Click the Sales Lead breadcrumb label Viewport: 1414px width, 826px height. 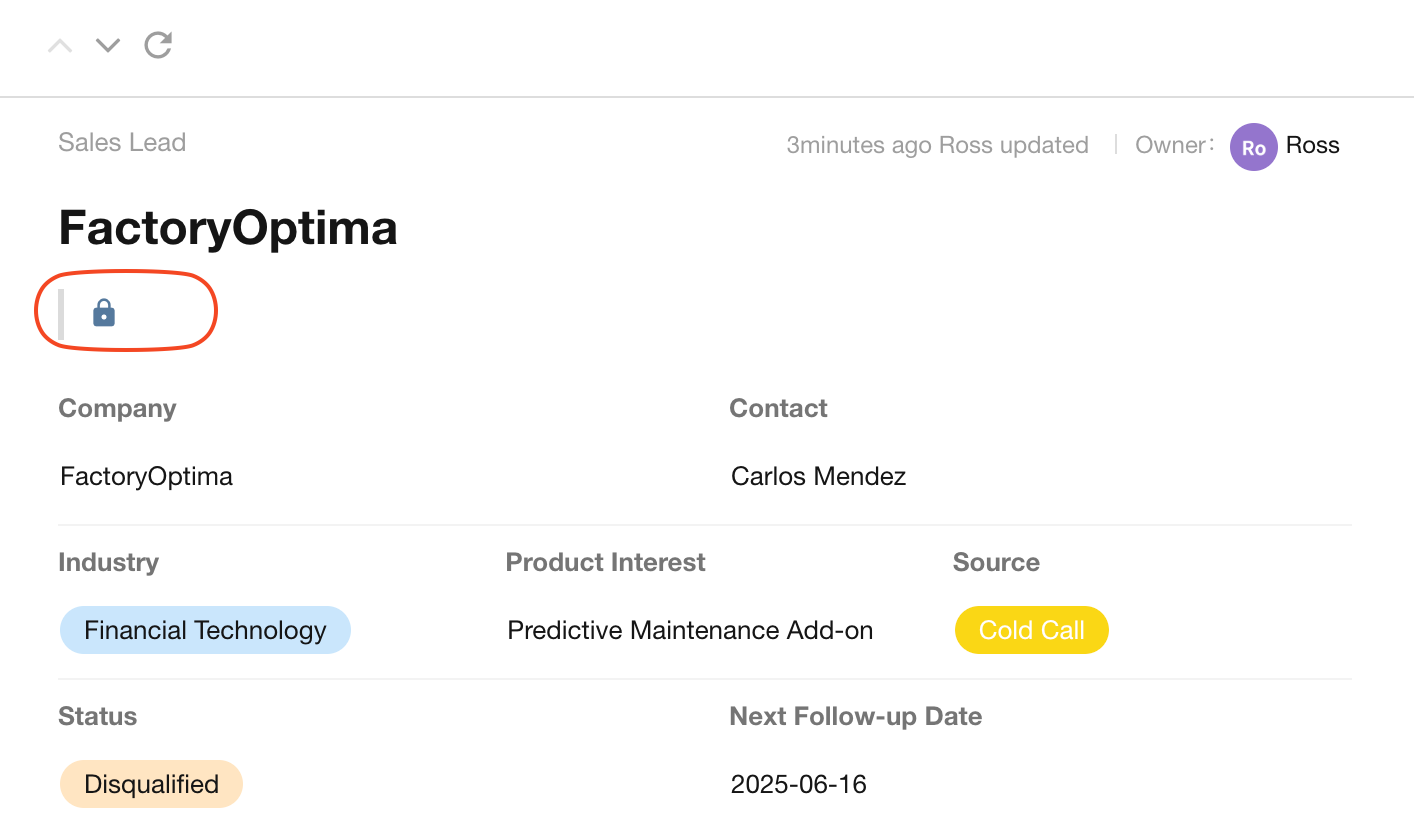coord(122,142)
